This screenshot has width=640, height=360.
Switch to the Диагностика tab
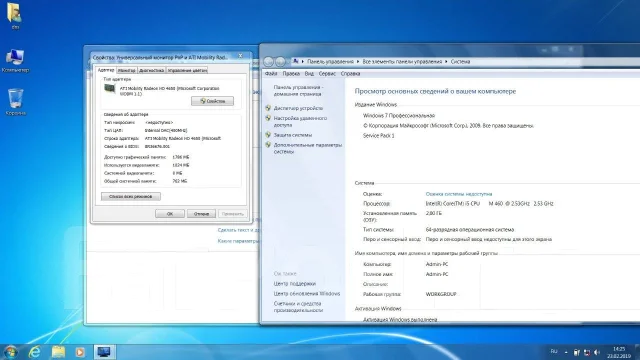(x=151, y=71)
